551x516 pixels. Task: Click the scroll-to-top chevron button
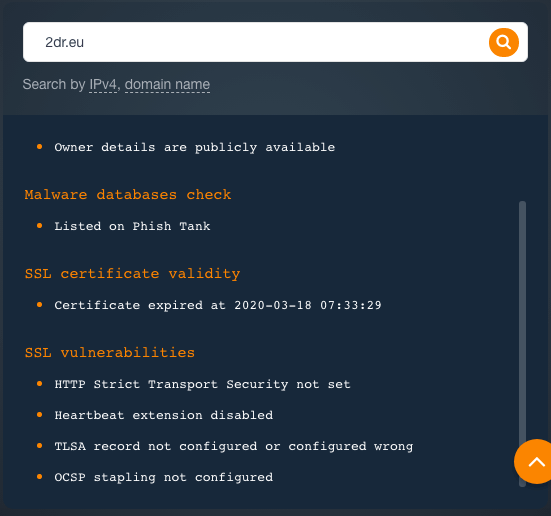(533, 462)
